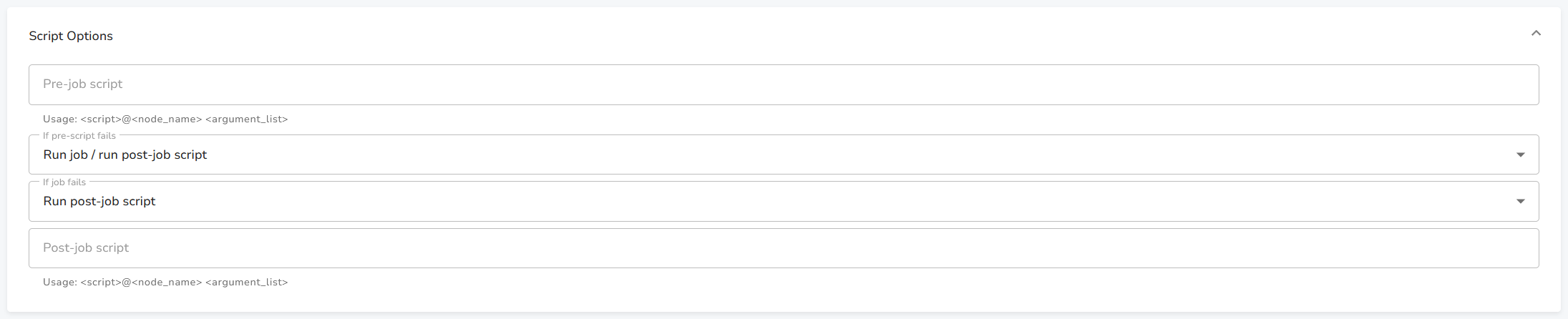The height and width of the screenshot is (319, 1568).
Task: Click usage hint under Post-job script field
Action: 165,283
